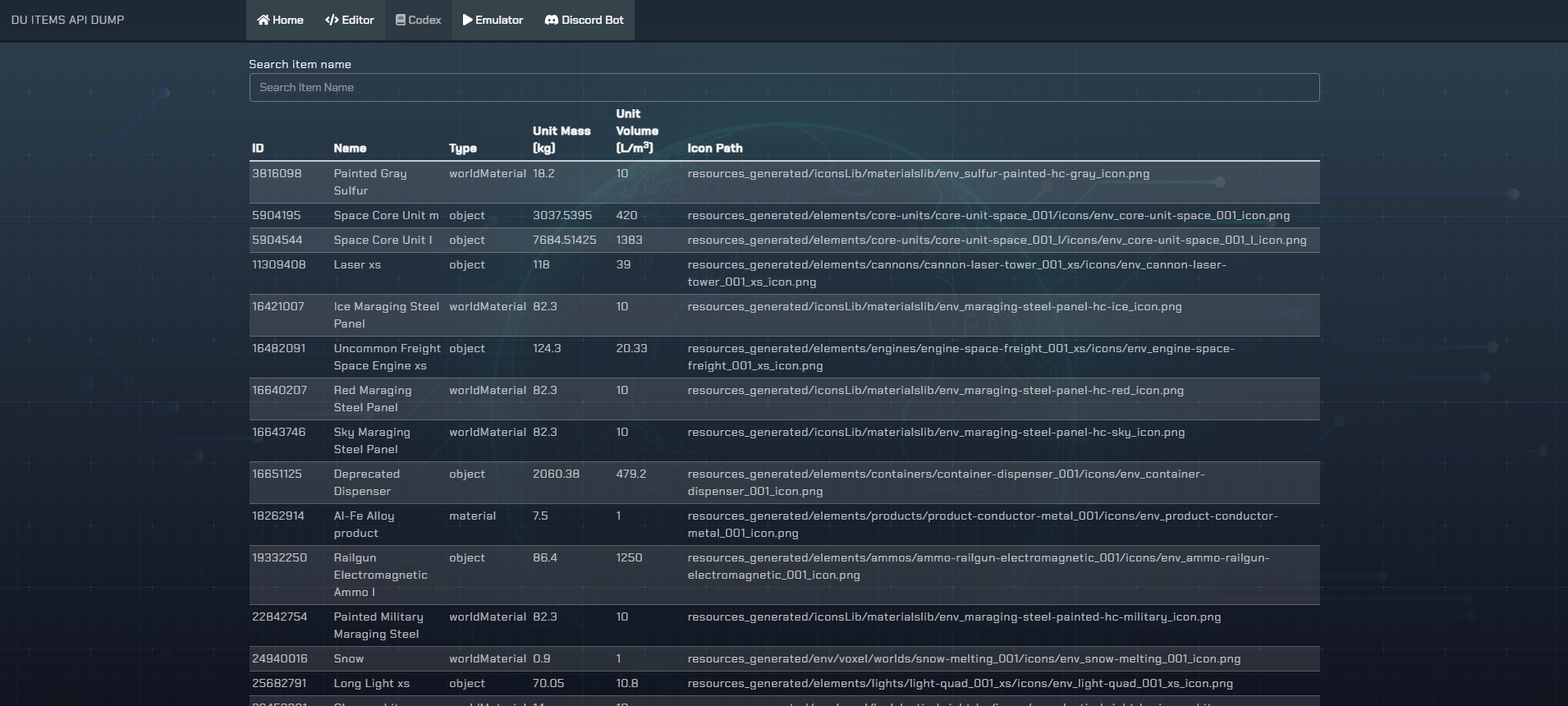Click ID 25682791

click(279, 683)
